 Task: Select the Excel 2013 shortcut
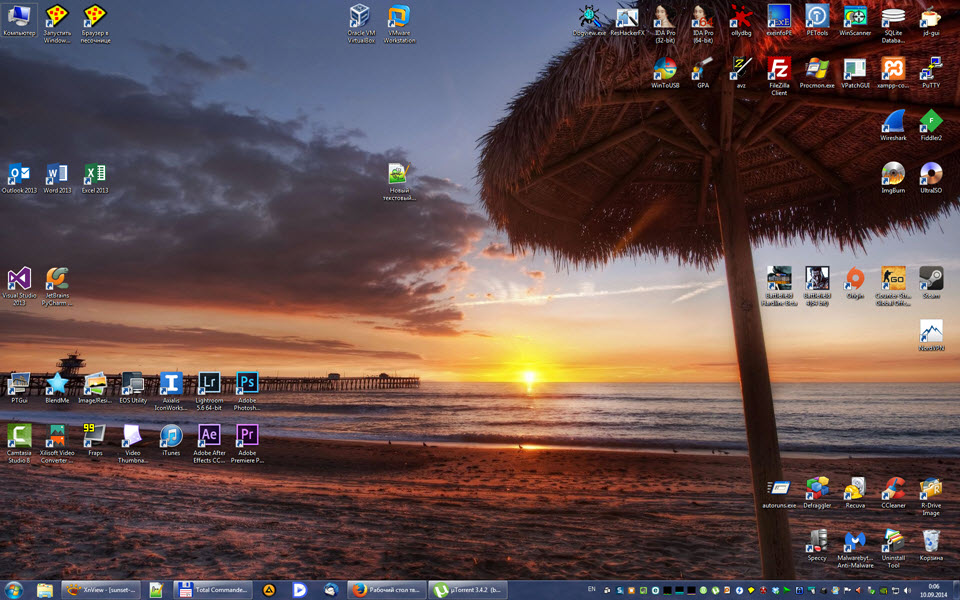[95, 178]
